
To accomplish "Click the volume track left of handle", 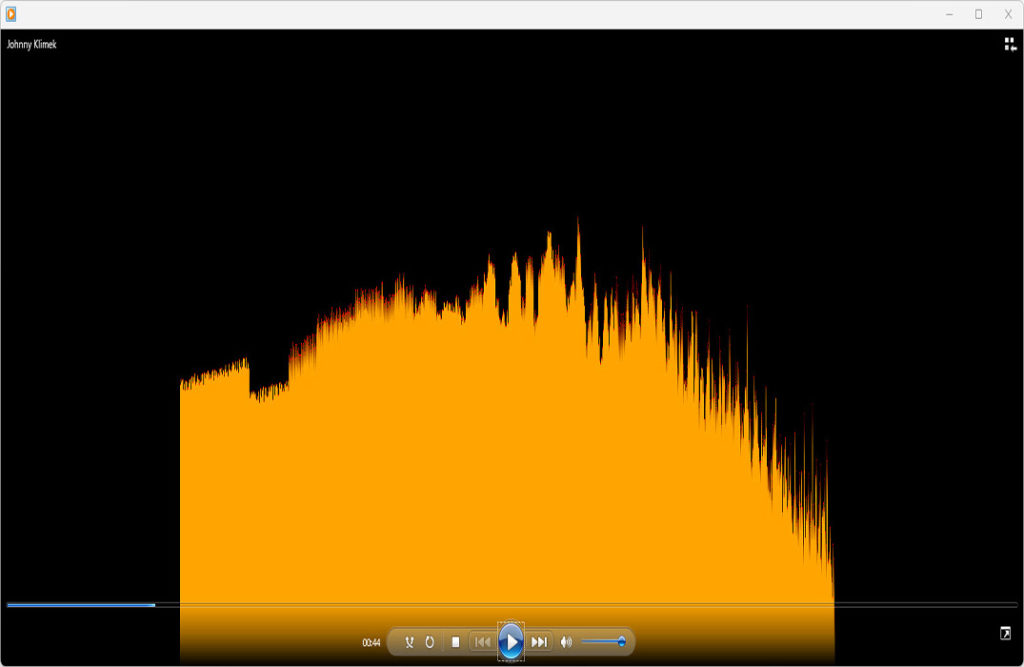I will click(x=598, y=642).
